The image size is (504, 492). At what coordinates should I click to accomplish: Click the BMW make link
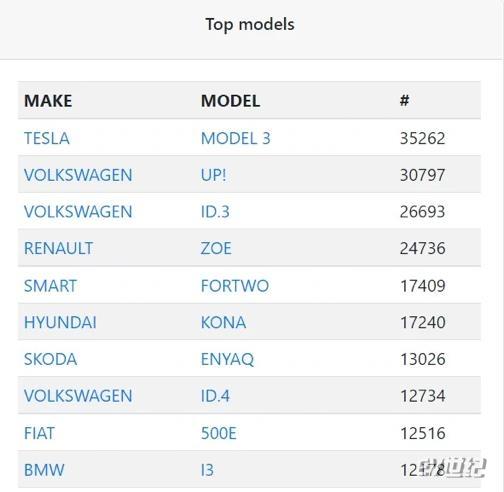(44, 470)
